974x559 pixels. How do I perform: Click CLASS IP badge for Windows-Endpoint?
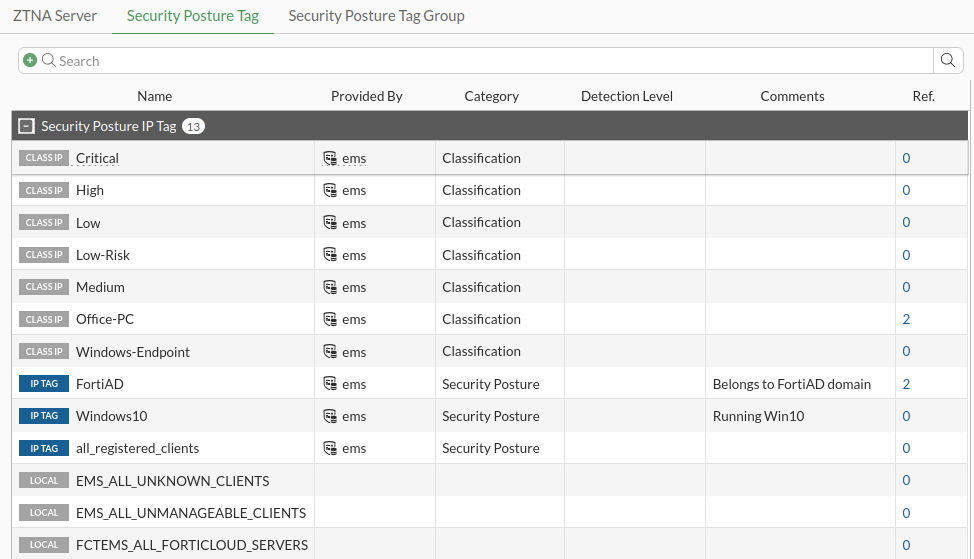(x=44, y=352)
